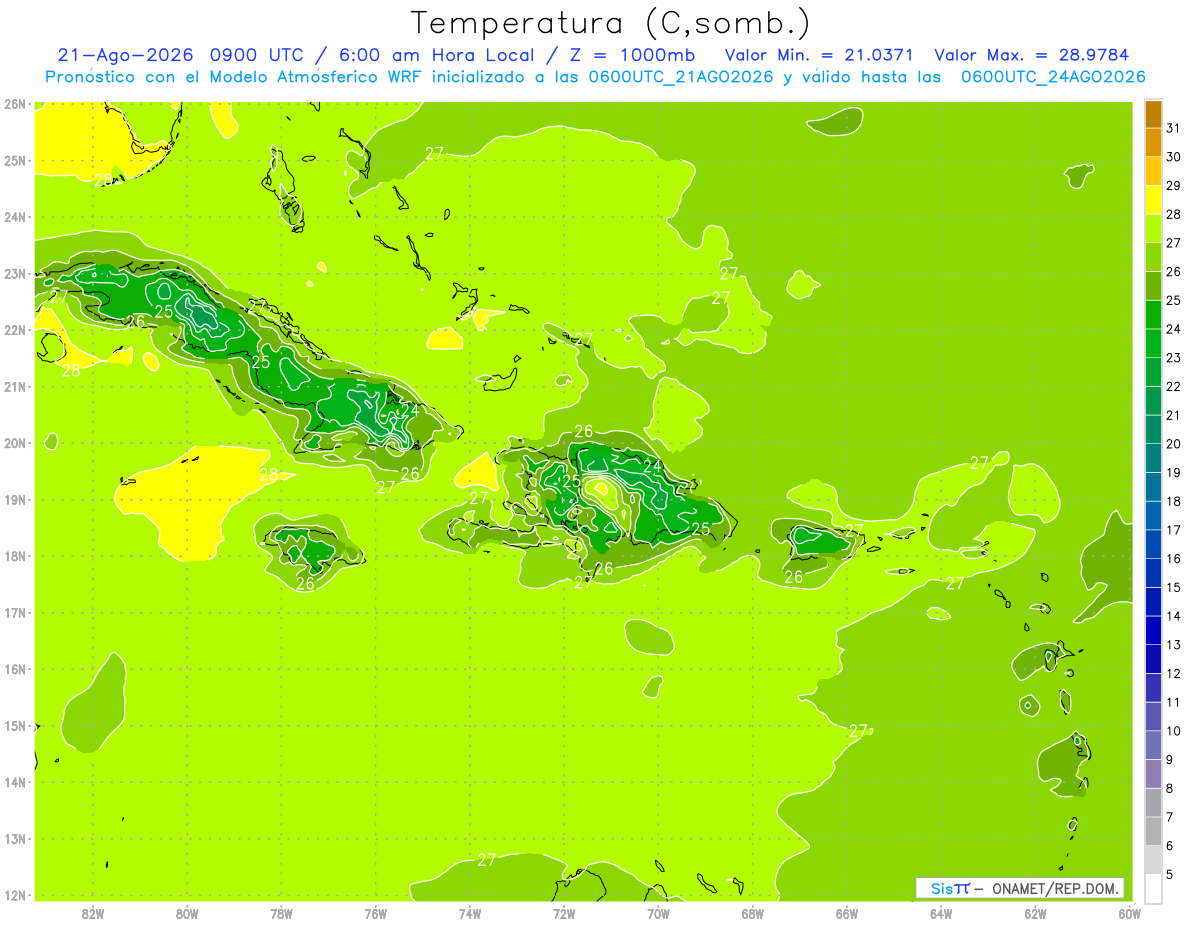Viewport: 1200px width, 927px height.
Task: Pick the purple swatch between 8 and 9
Action: [x=1153, y=774]
